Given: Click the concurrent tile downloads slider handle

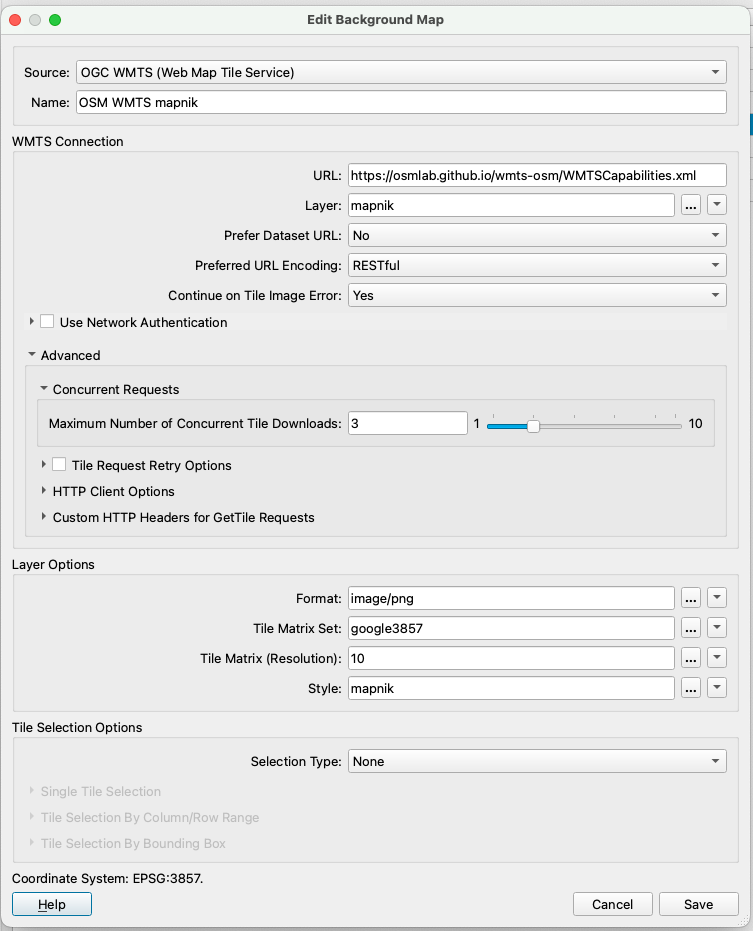Looking at the screenshot, I should point(533,426).
